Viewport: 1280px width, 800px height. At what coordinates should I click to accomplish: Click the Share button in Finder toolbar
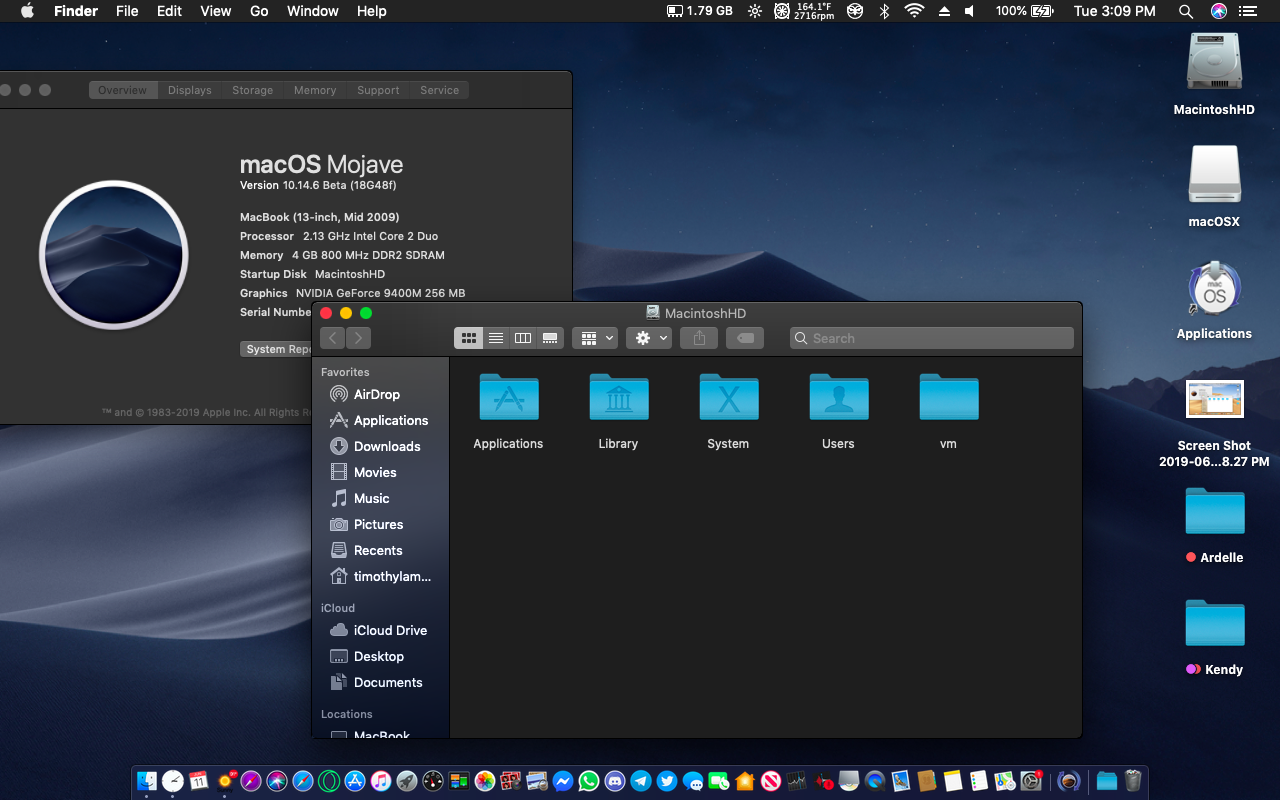(699, 338)
